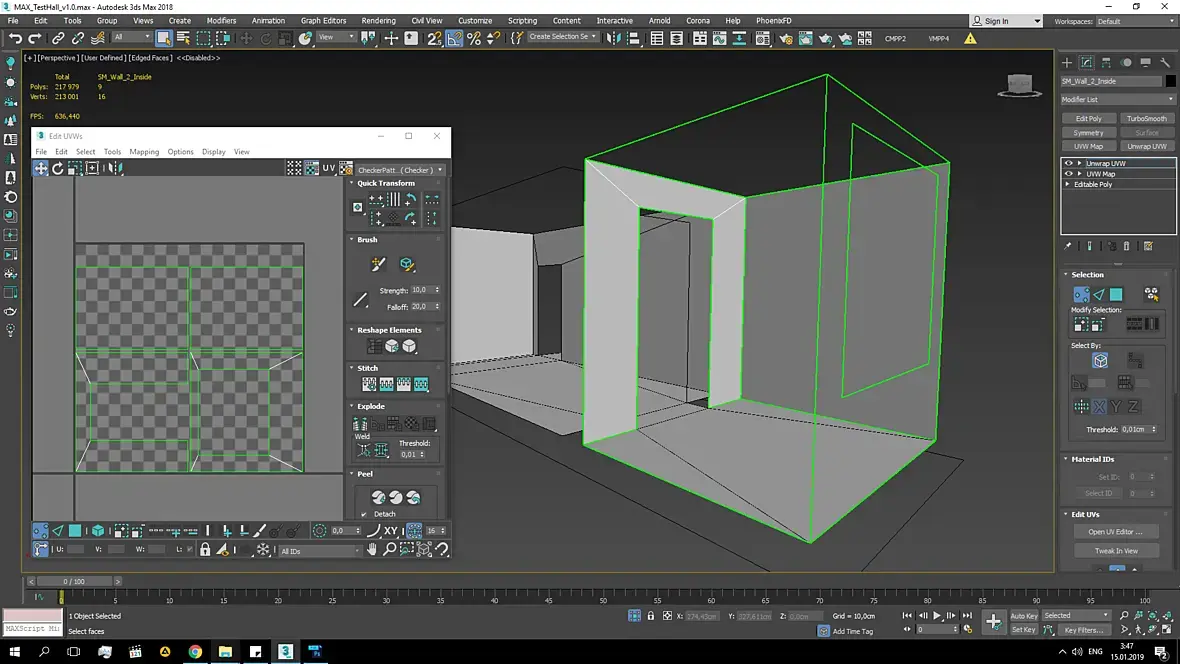
Task: Select the Move tool in Edit UVWs
Action: pos(41,168)
